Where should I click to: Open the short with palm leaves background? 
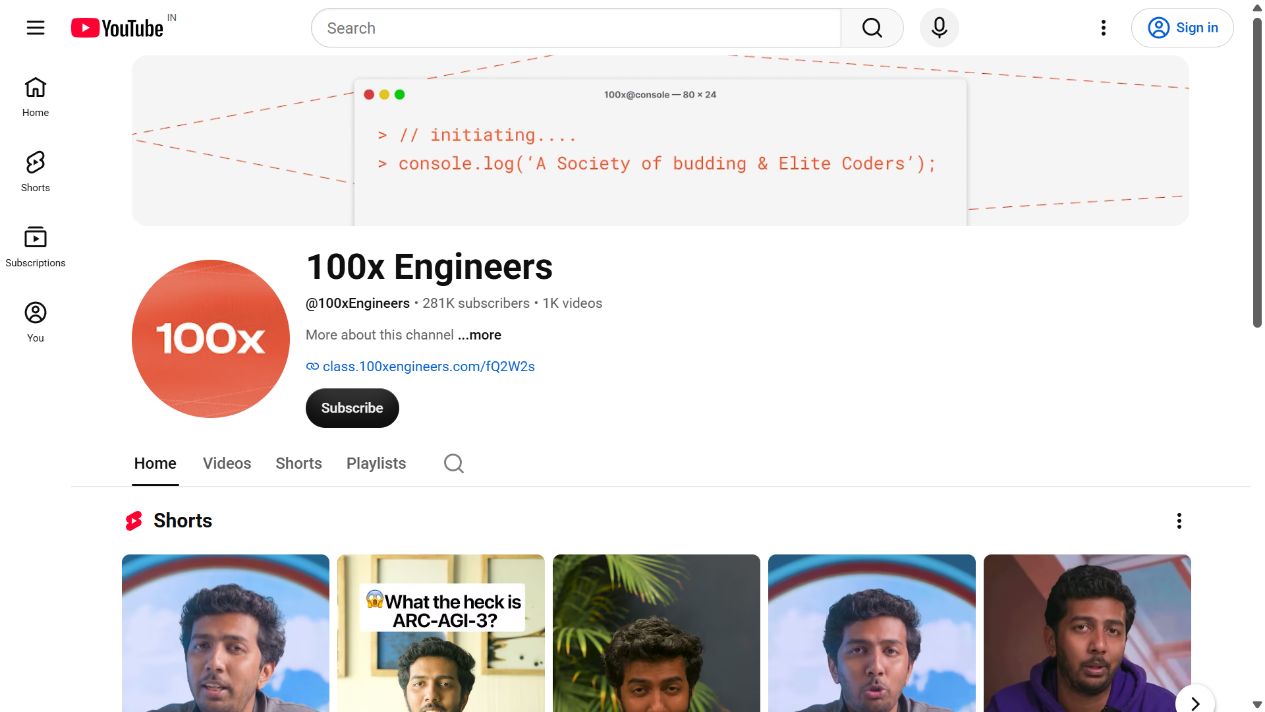656,633
